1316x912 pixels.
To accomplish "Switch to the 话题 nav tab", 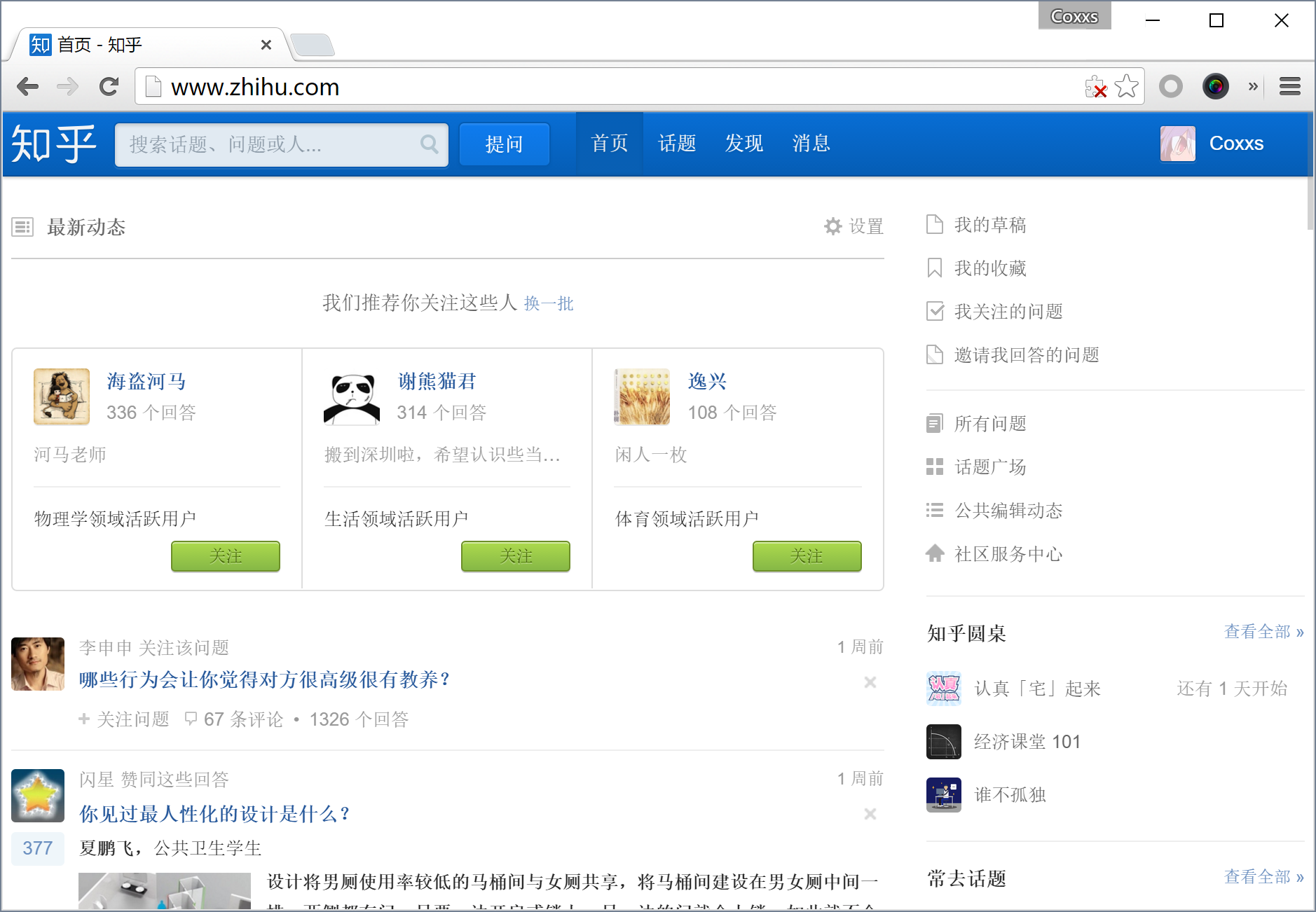I will [x=676, y=144].
